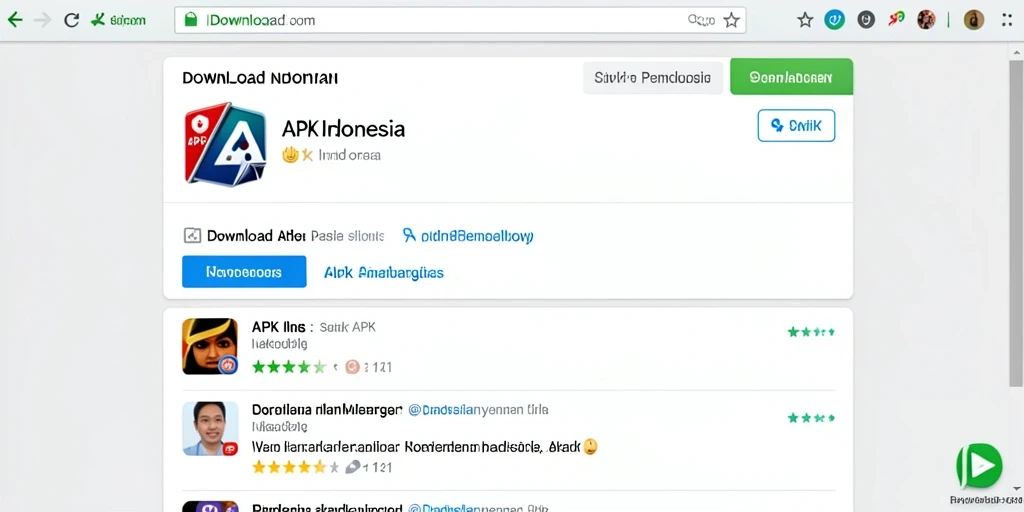
Task: Open the reddish avatar extension icon
Action: click(926, 20)
